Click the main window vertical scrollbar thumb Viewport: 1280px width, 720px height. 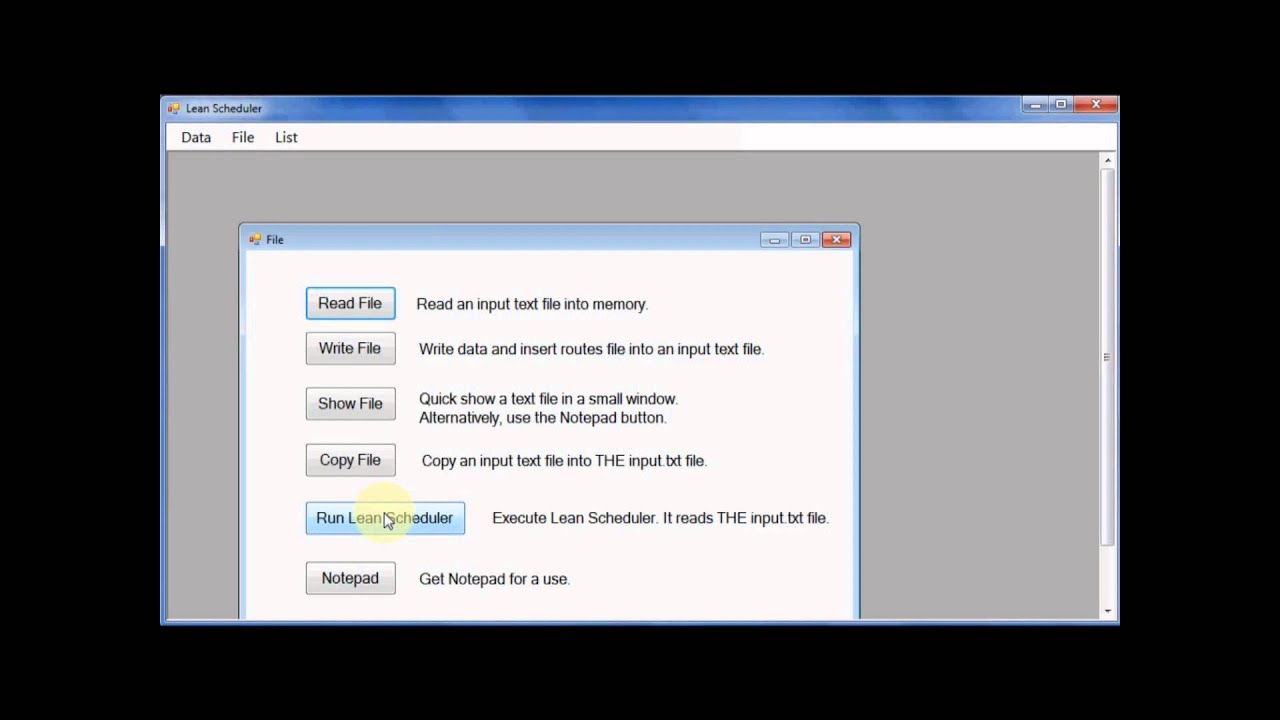[1107, 357]
